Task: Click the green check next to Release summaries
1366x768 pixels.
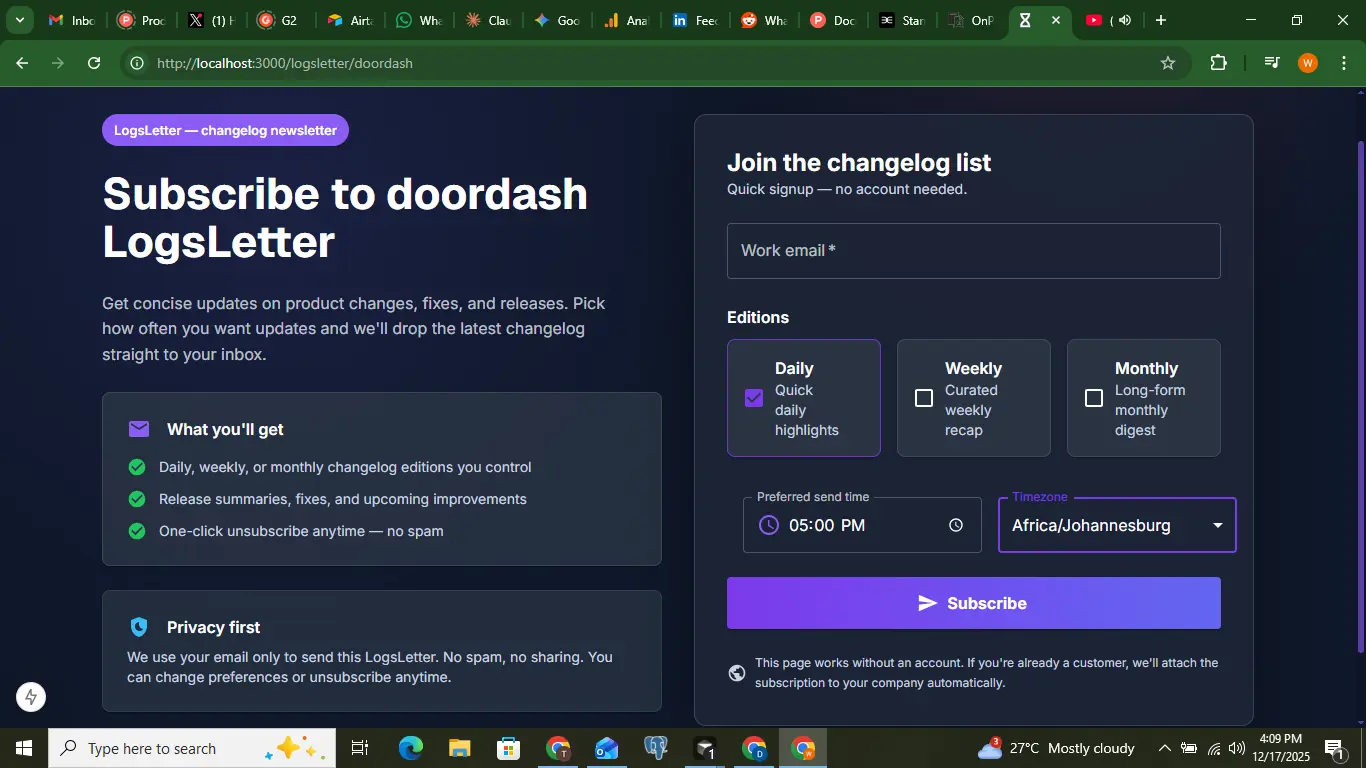Action: [x=137, y=499]
